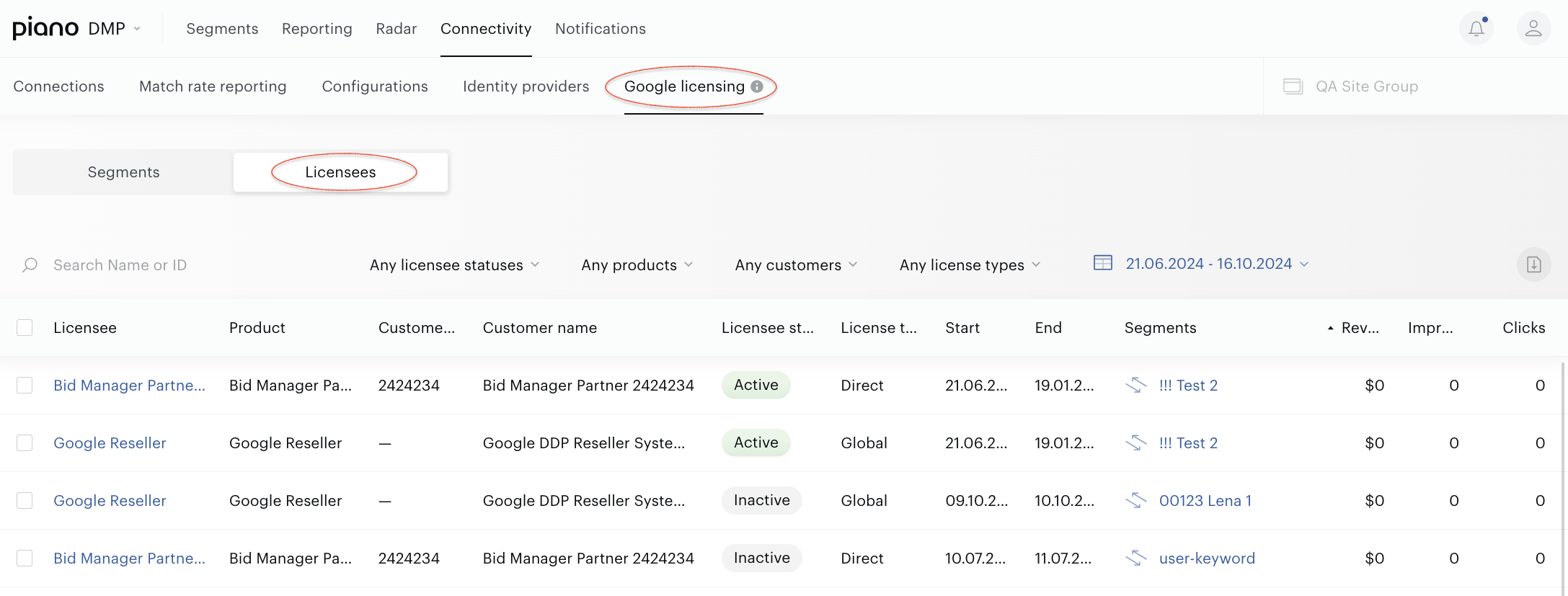Image resolution: width=1568 pixels, height=596 pixels.
Task: Open !!! Test 2 in Direct row
Action: pyautogui.click(x=1188, y=386)
